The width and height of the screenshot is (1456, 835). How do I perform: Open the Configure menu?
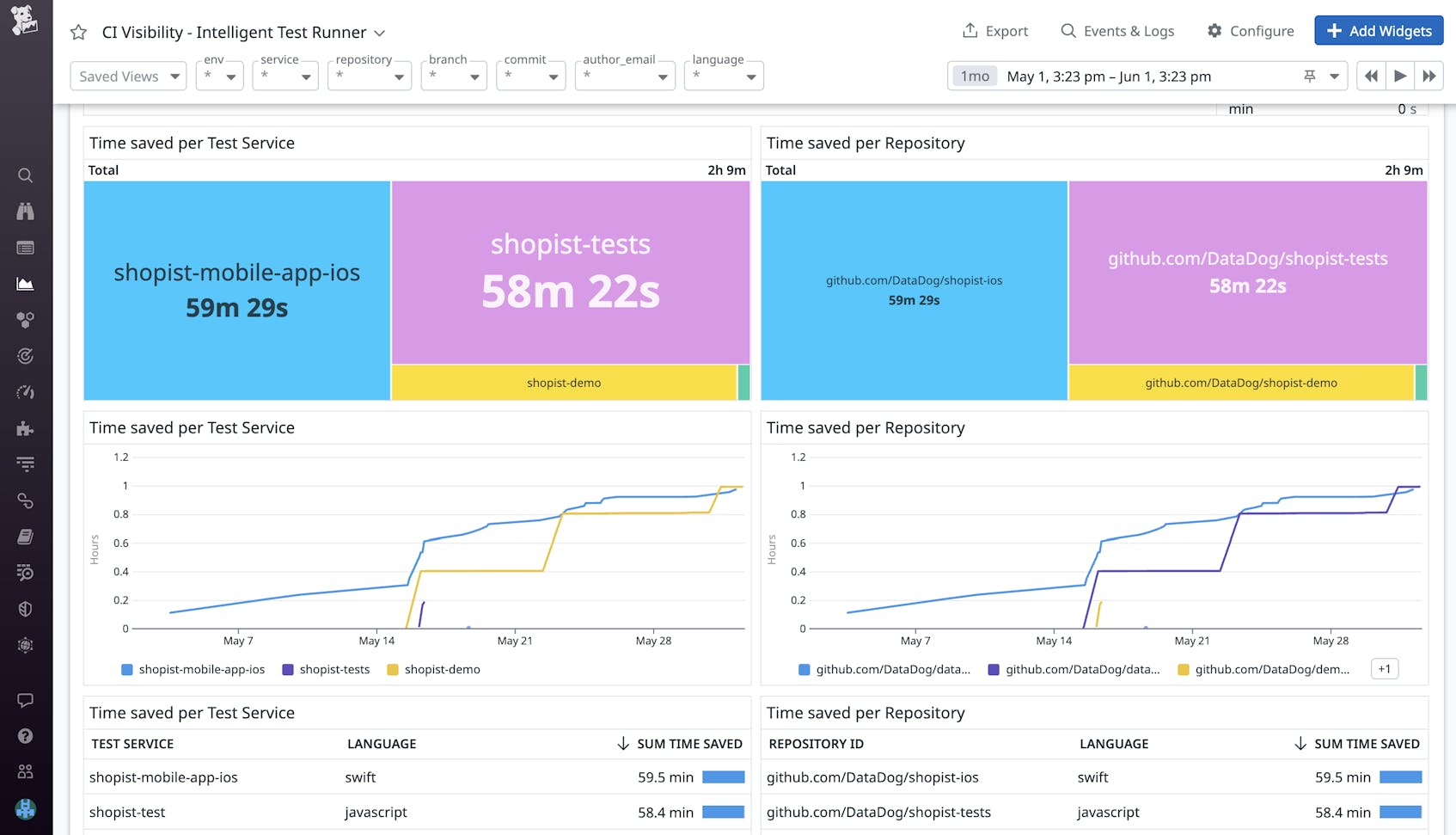coord(1251,31)
